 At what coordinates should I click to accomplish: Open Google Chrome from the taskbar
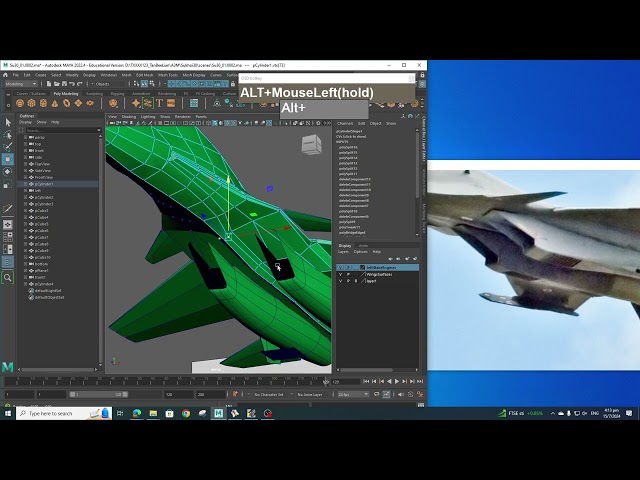tap(186, 413)
